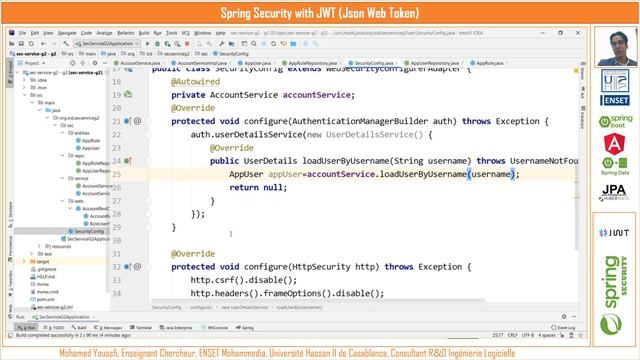640x360 pixels.
Task: Collapse the repo package in project tree
Action: click(62, 156)
